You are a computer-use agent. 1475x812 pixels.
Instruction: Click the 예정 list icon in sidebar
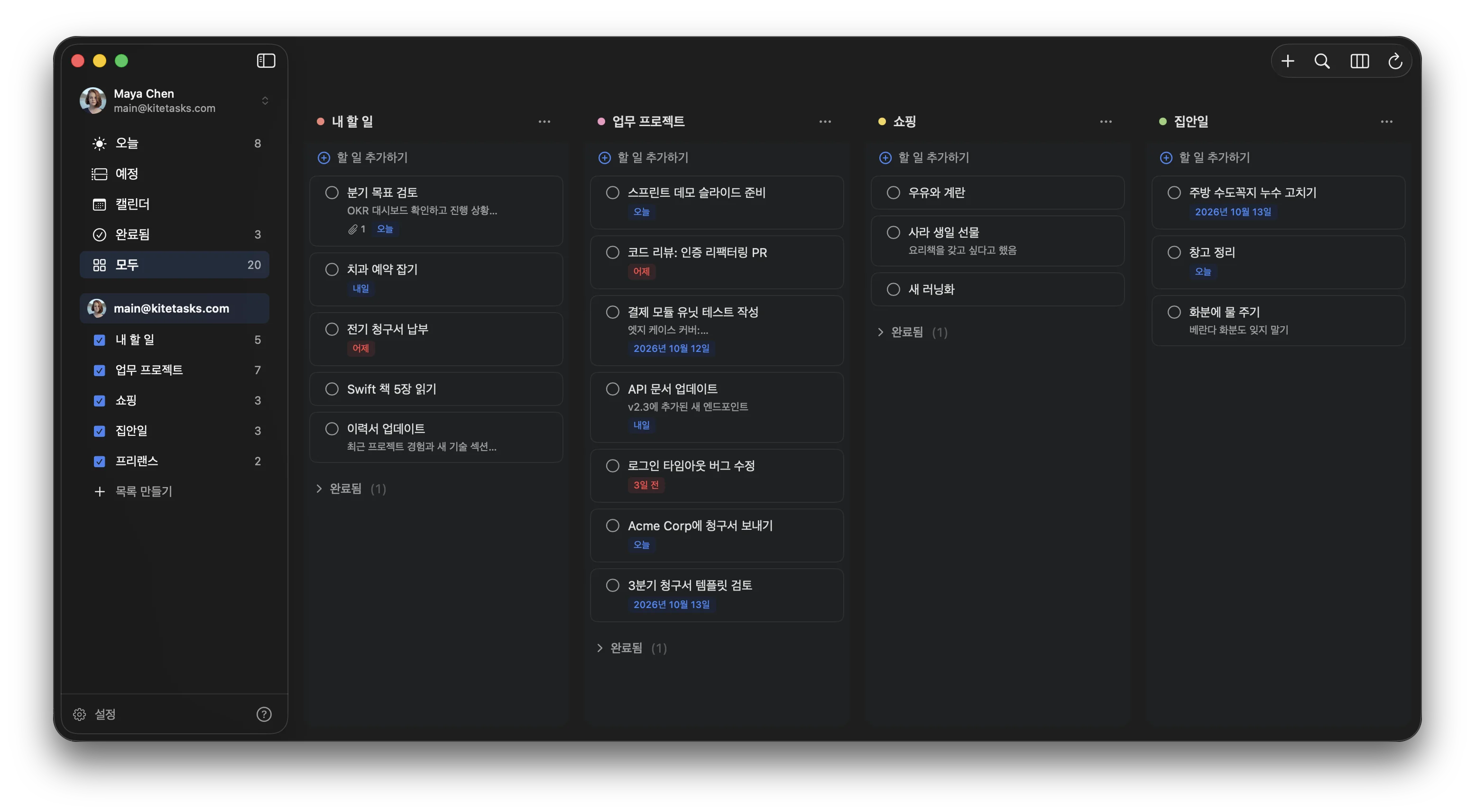click(99, 174)
